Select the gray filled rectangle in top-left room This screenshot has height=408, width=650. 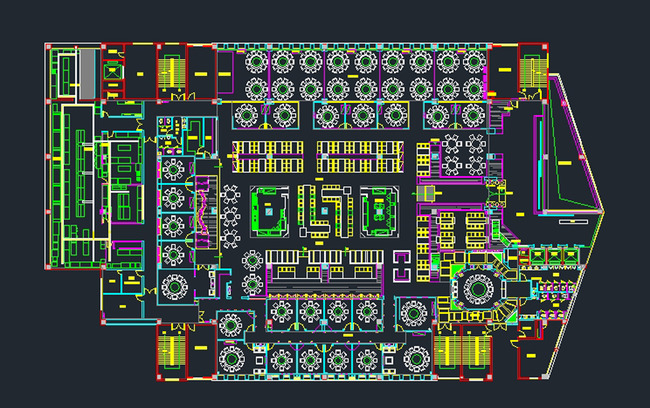[x=87, y=74]
